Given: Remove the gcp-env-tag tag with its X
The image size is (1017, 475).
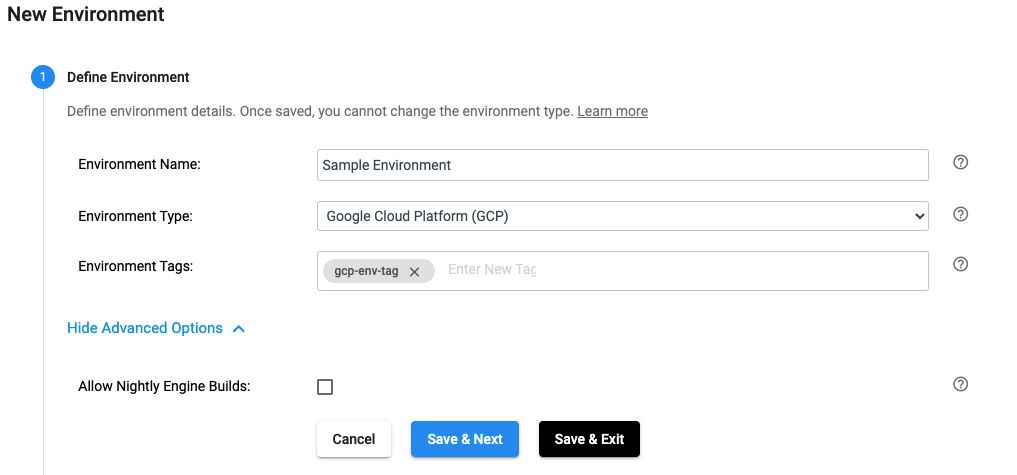Looking at the screenshot, I should tap(414, 272).
